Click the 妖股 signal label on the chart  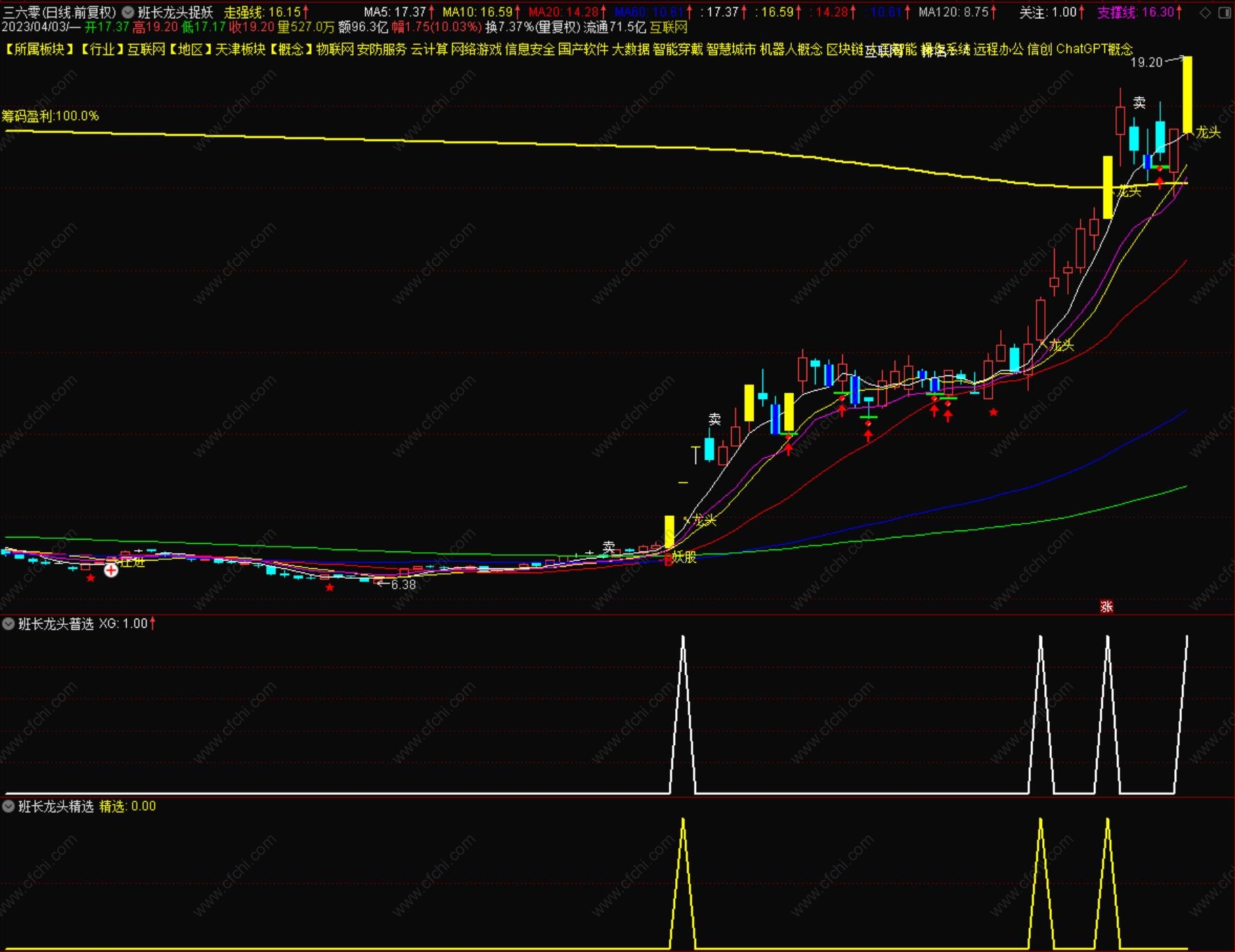tap(684, 557)
